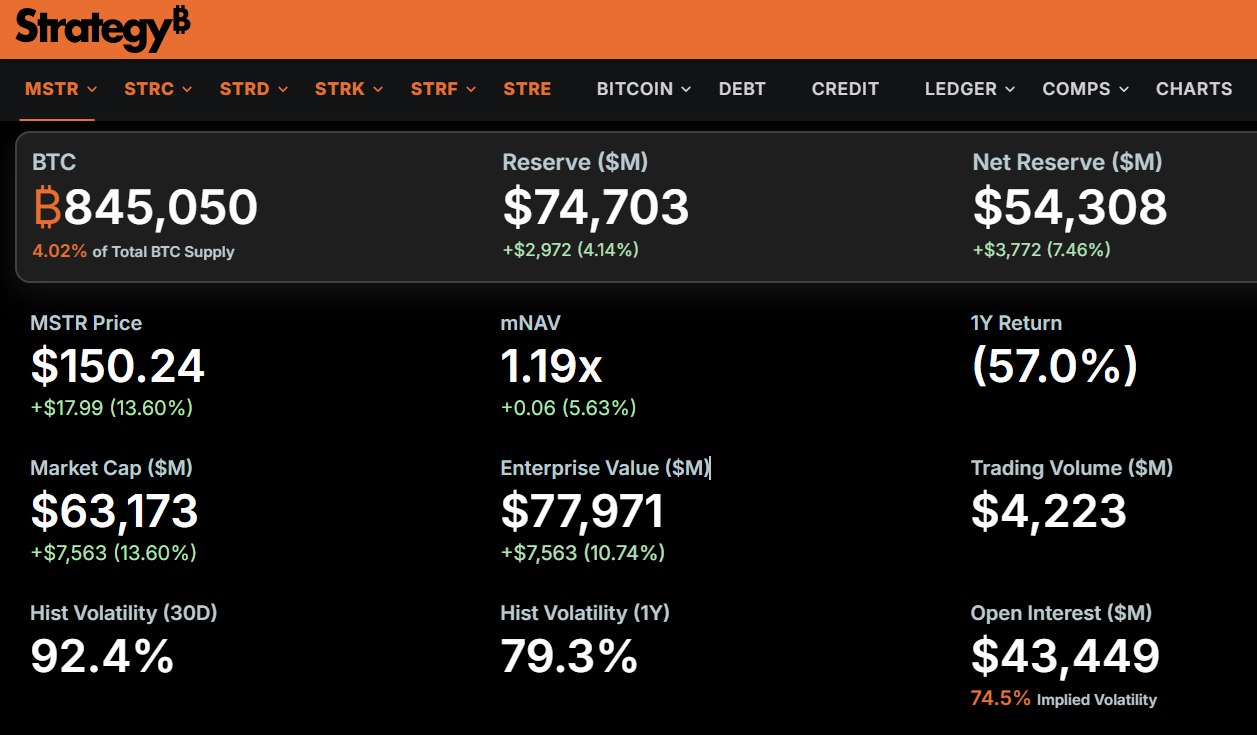Viewport: 1257px width, 735px height.
Task: Open the COMPS menu item
Action: [1077, 89]
